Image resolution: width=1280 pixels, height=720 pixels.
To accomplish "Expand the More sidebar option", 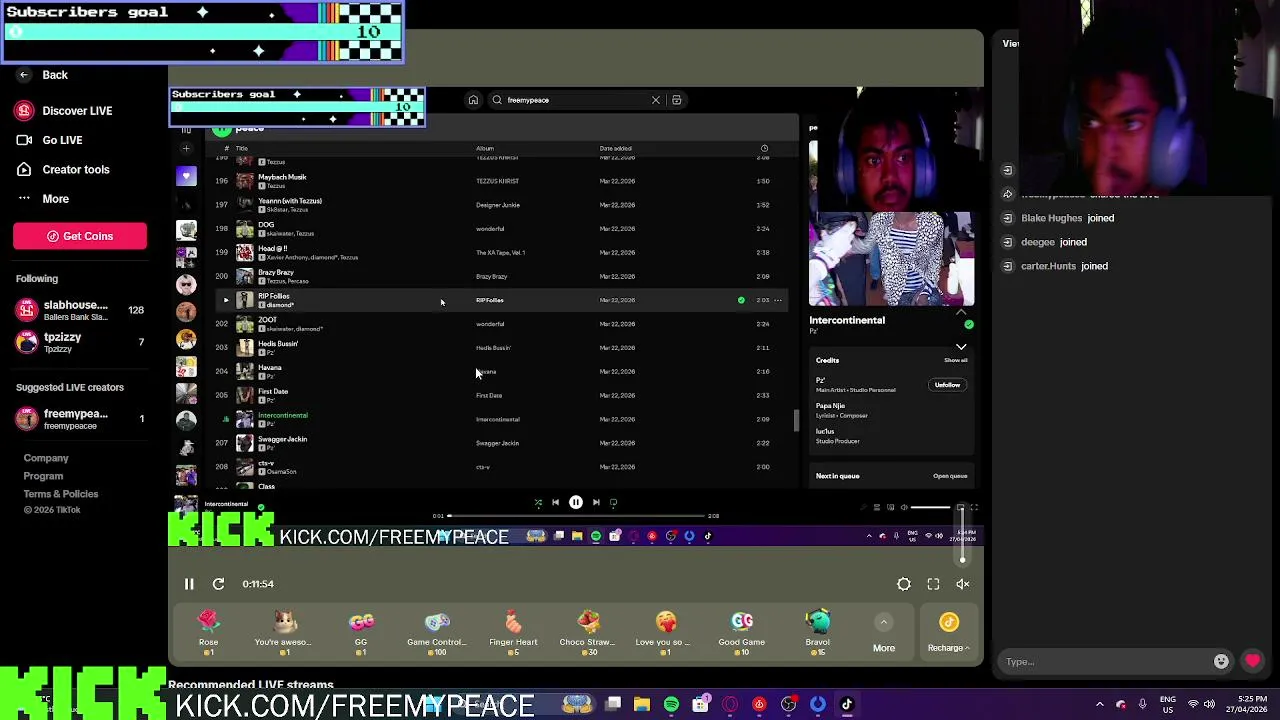I will [43, 199].
